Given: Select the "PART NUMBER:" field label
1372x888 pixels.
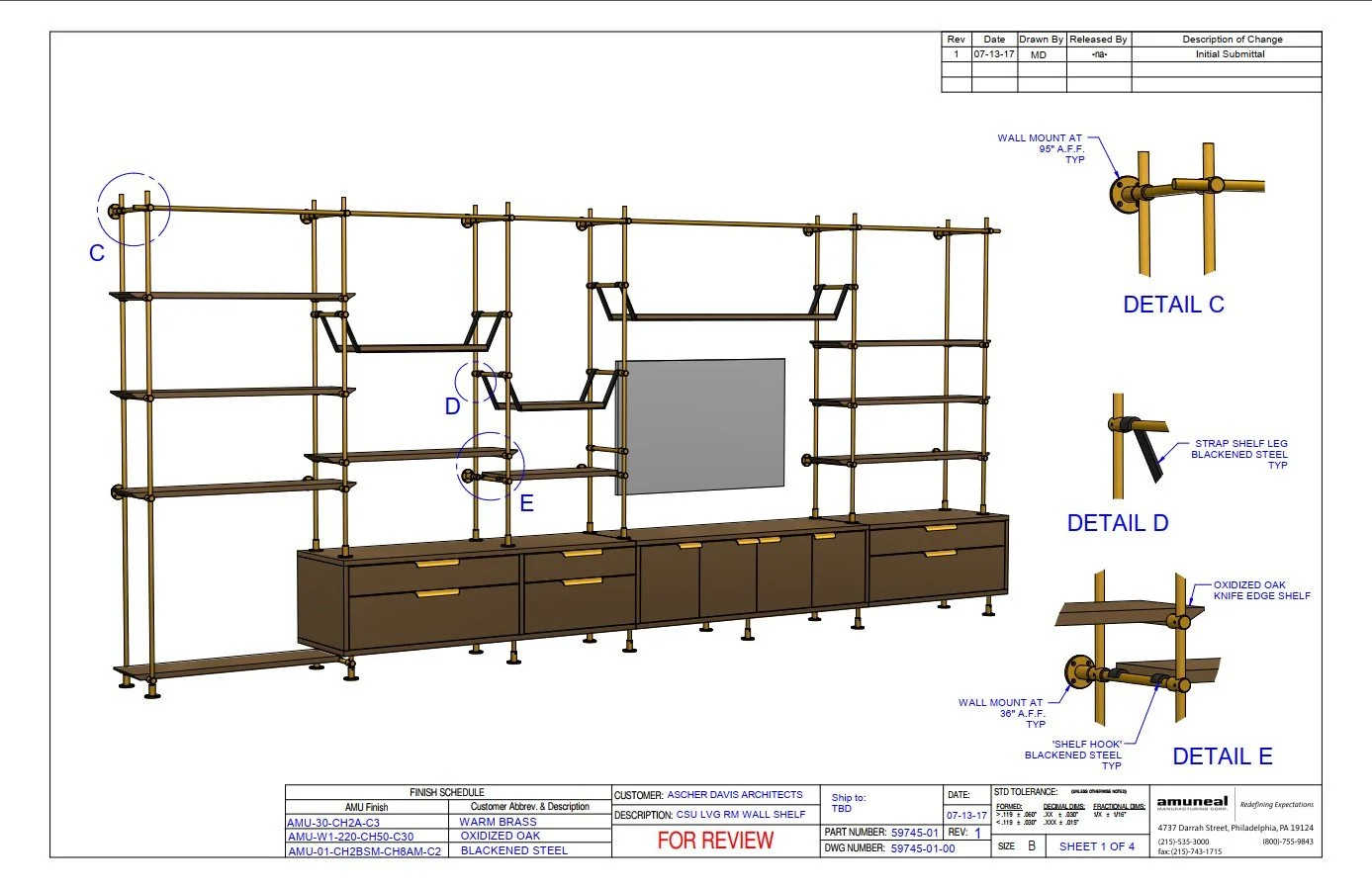Looking at the screenshot, I should (855, 833).
